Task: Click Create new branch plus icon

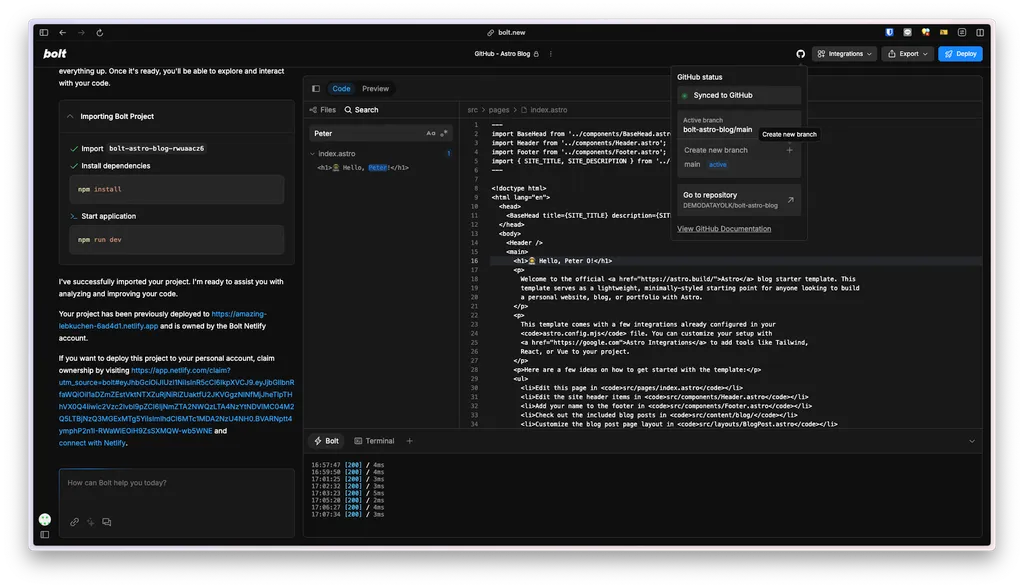Action: pyautogui.click(x=790, y=150)
